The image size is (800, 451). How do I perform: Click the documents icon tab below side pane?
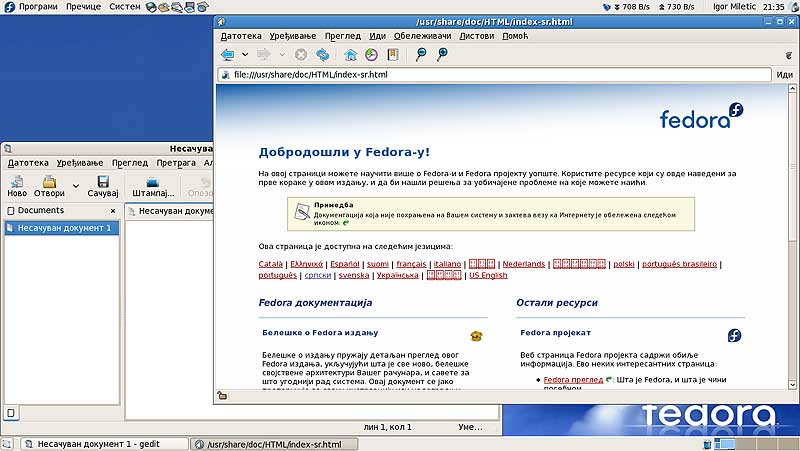(11, 413)
